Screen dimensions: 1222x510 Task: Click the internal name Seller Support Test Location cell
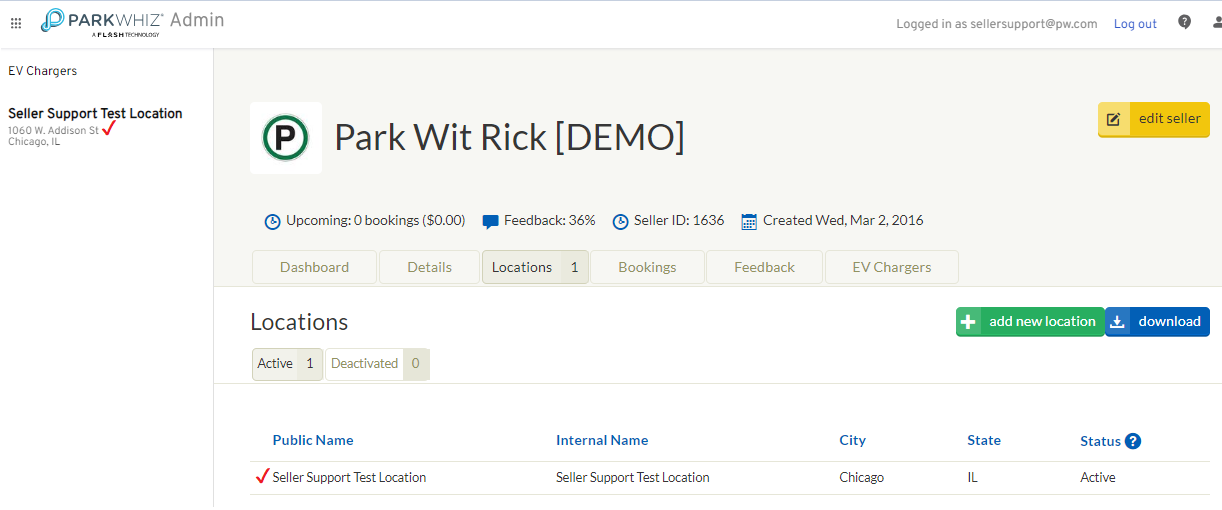633,478
